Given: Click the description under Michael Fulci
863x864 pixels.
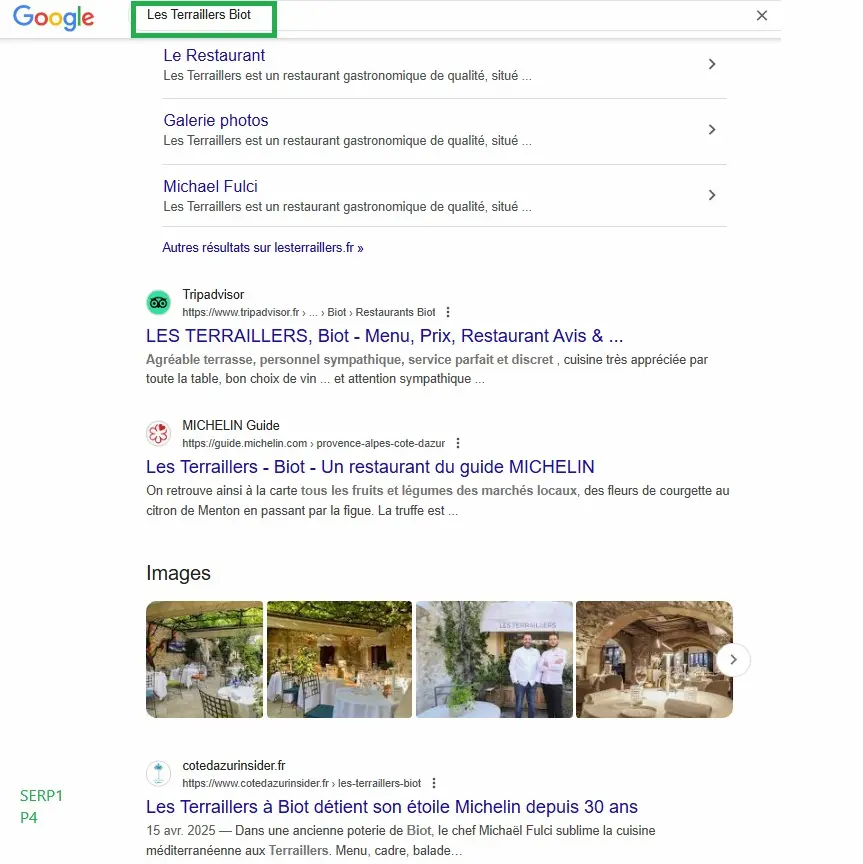Looking at the screenshot, I should pyautogui.click(x=347, y=207).
